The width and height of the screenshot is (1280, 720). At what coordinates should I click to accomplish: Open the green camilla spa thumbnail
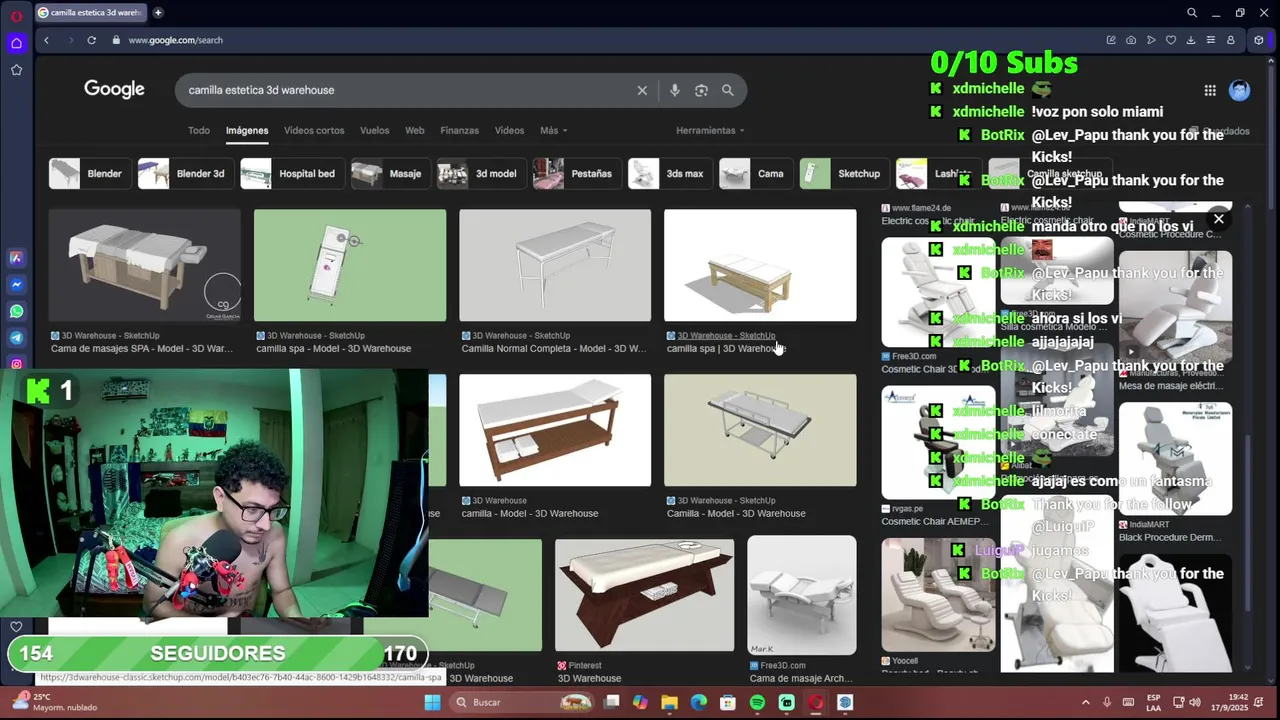(x=350, y=265)
